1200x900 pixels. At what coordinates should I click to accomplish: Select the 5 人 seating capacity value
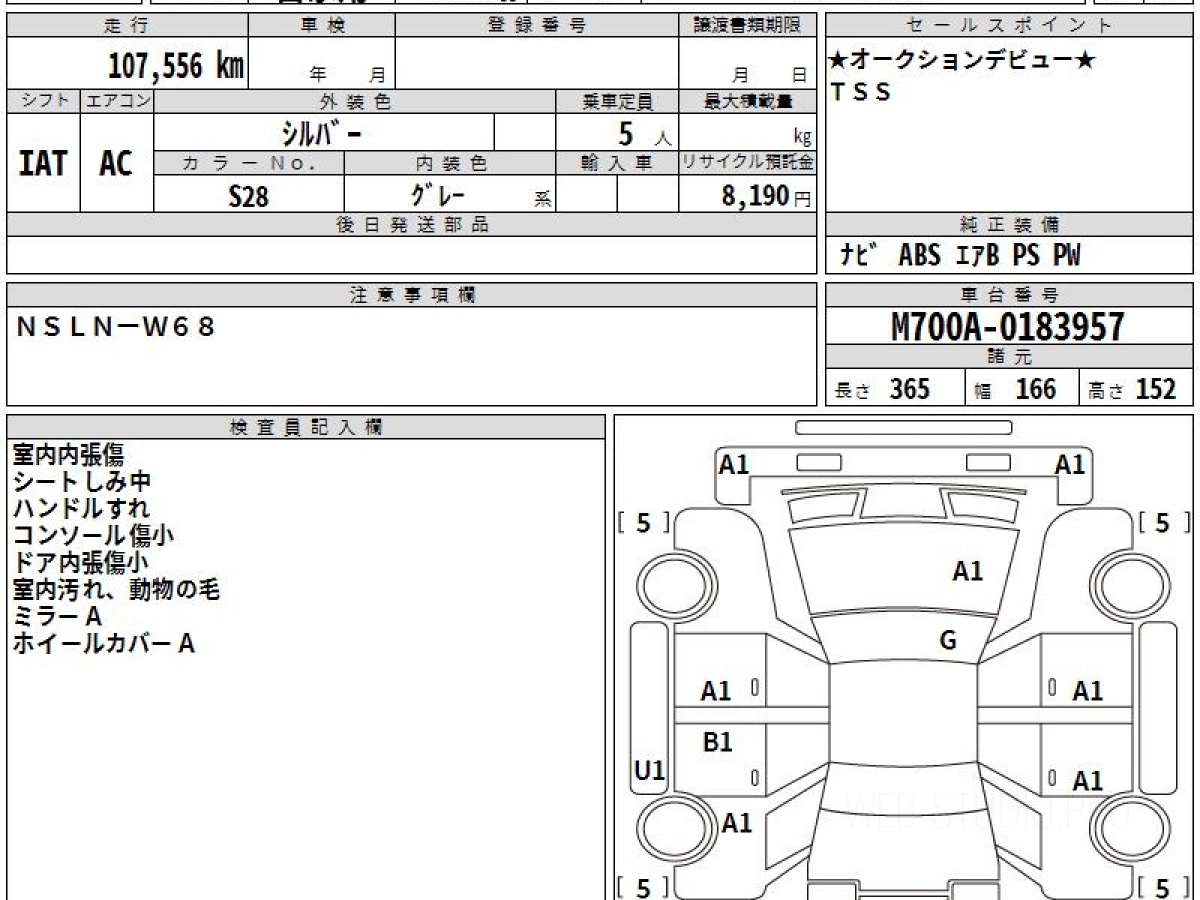(645, 134)
